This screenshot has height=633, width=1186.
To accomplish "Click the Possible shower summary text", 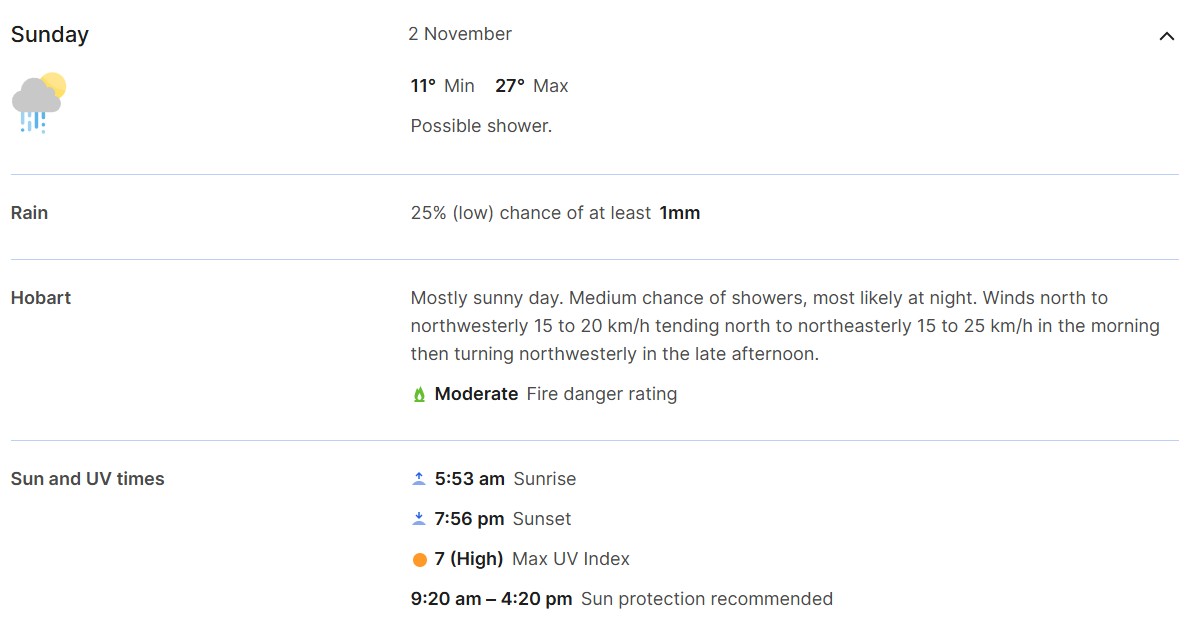I will [x=482, y=125].
